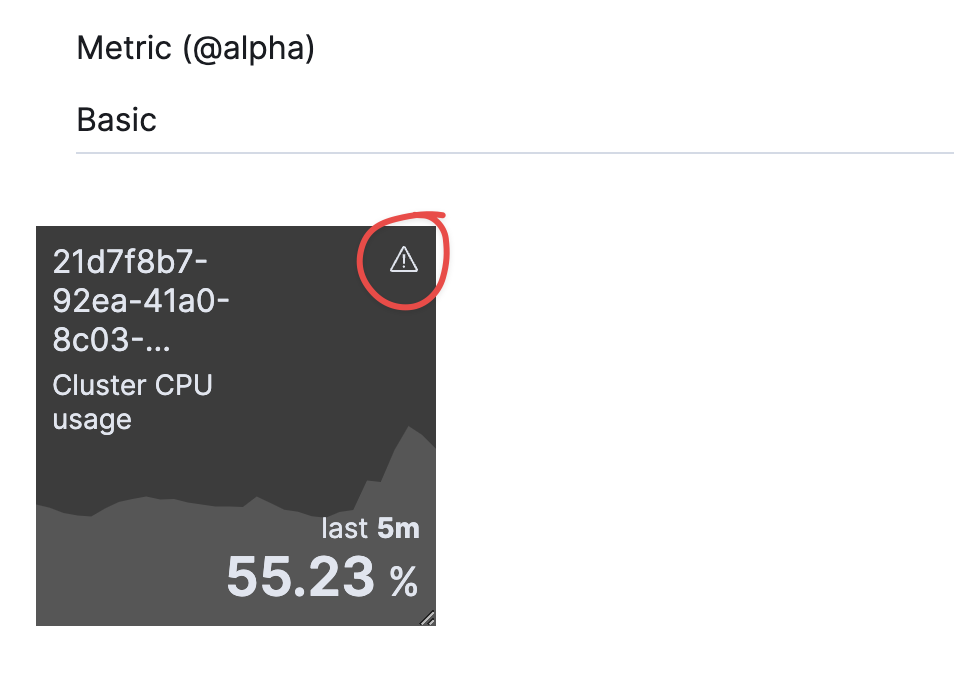Screen dimensions: 954x692
Task: Open the last 5m timeframe selector
Action: coord(371,528)
